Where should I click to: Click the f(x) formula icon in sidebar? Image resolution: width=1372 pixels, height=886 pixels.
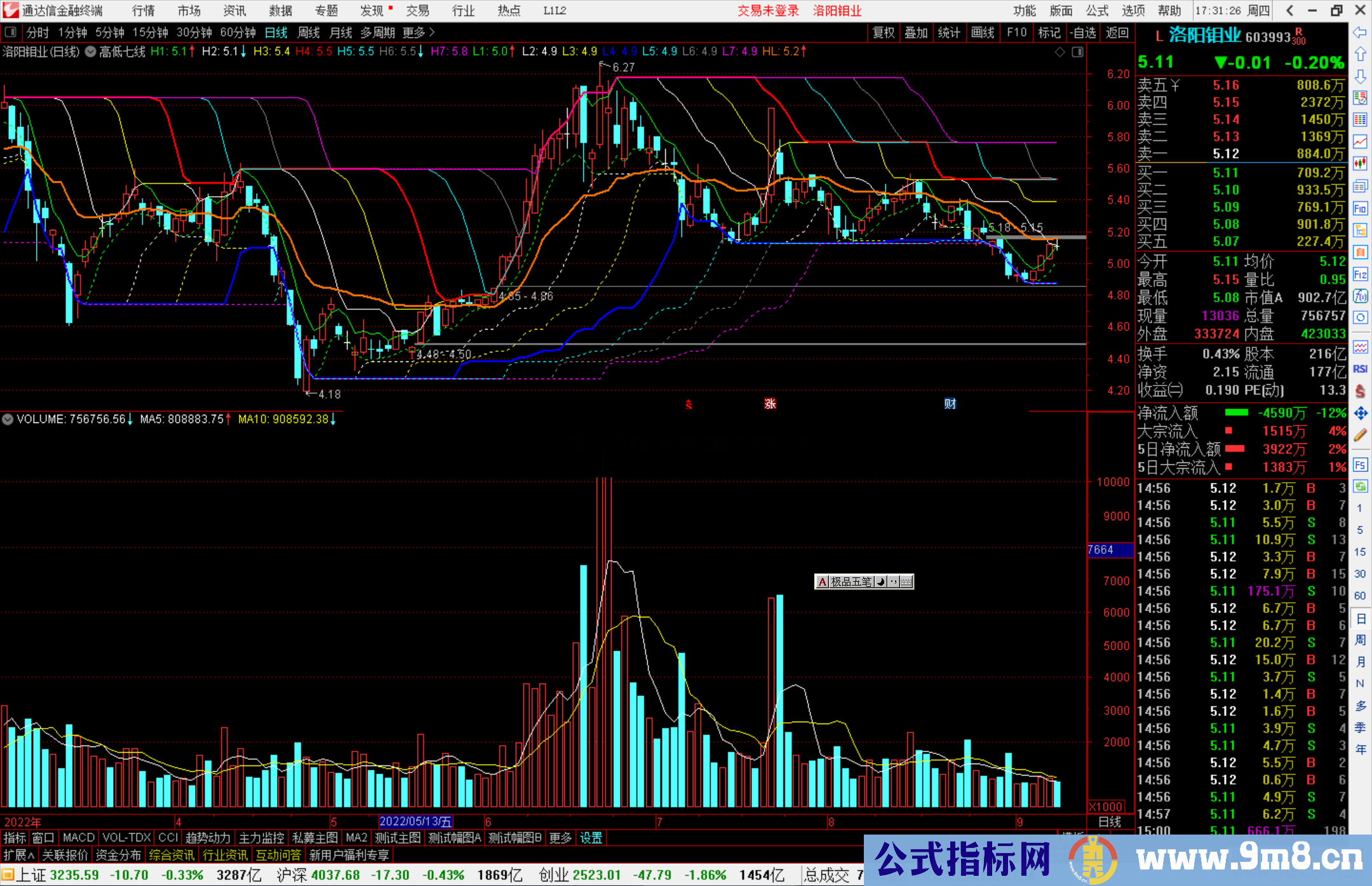[x=1360, y=296]
